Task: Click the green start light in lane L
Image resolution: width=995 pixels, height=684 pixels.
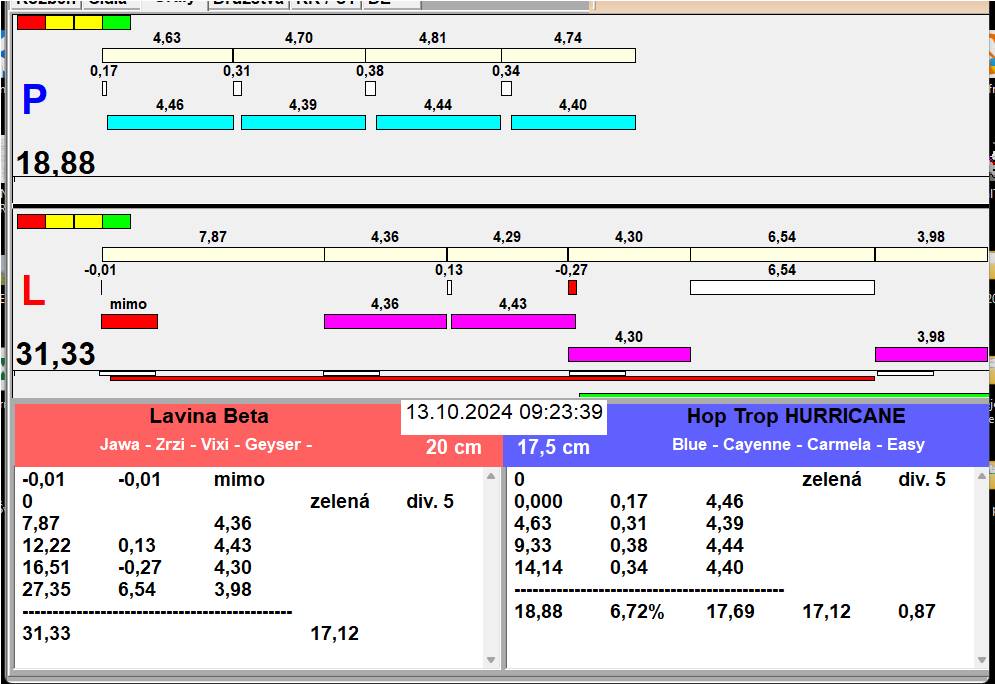Action: (116, 221)
